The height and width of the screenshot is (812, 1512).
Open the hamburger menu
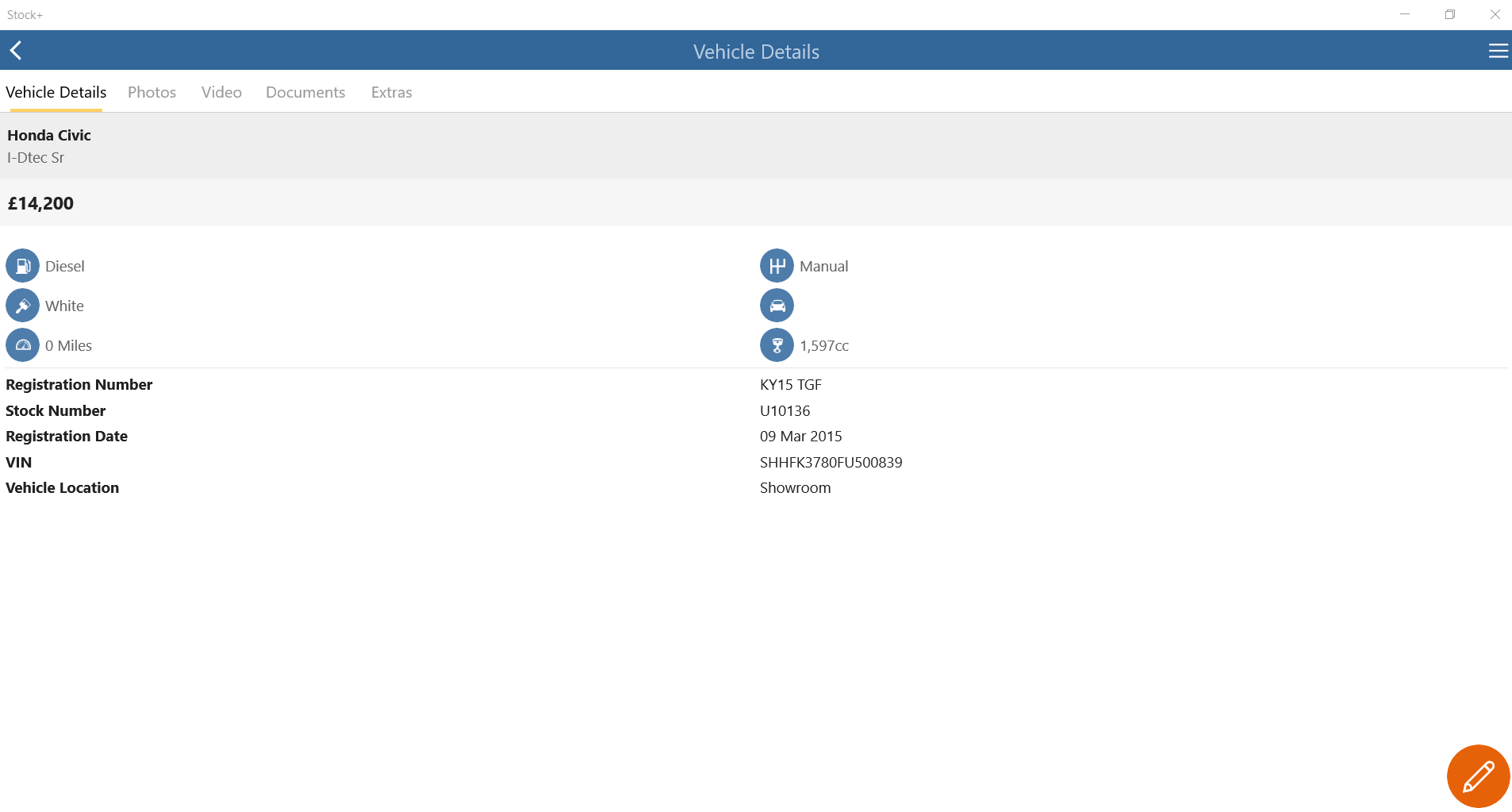pos(1498,51)
